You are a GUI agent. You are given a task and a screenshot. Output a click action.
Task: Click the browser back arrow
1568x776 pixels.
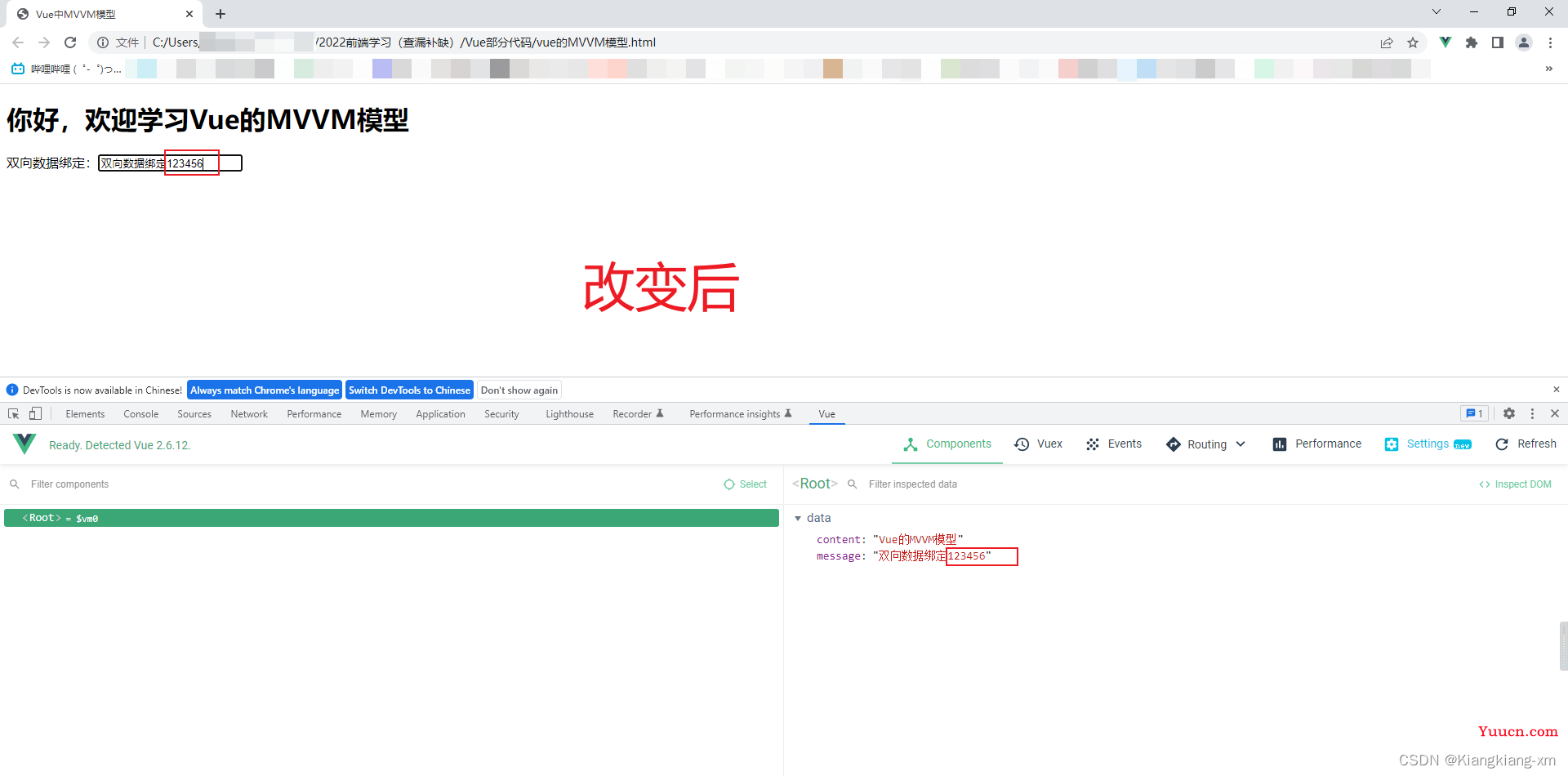pos(18,42)
